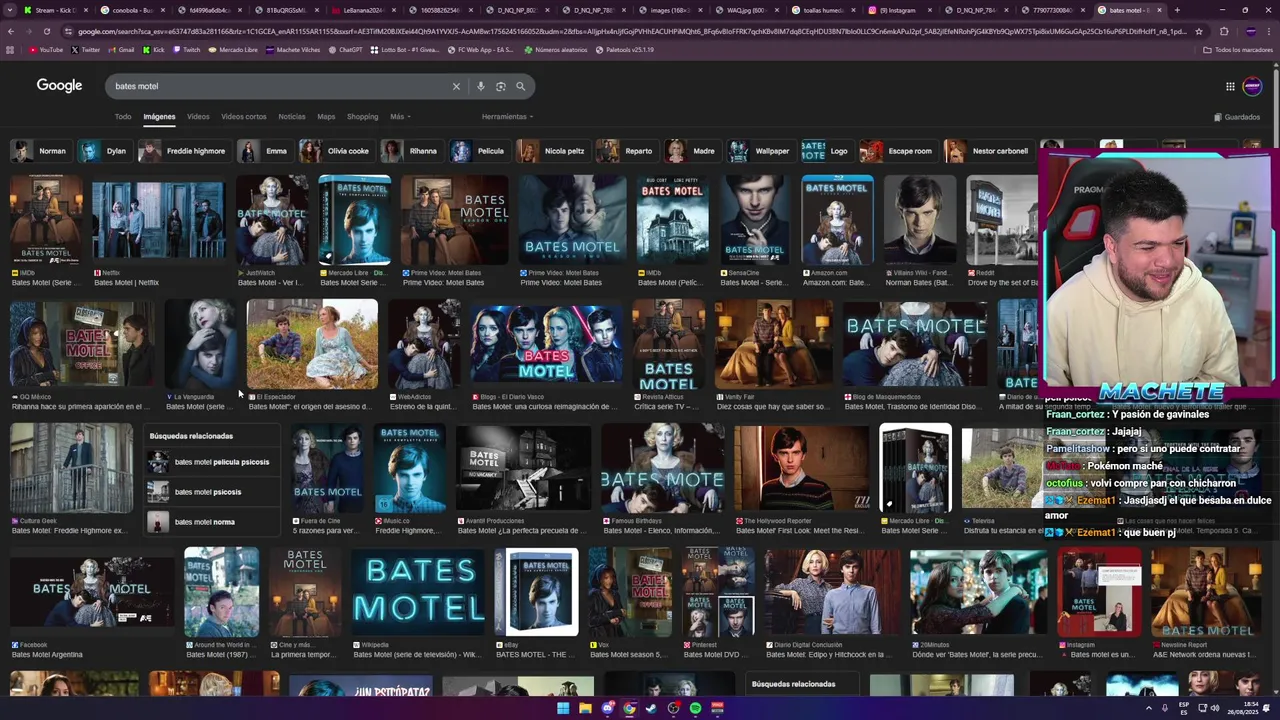Expand the Herramientas tools dropdown
1280x720 pixels.
pyautogui.click(x=507, y=117)
